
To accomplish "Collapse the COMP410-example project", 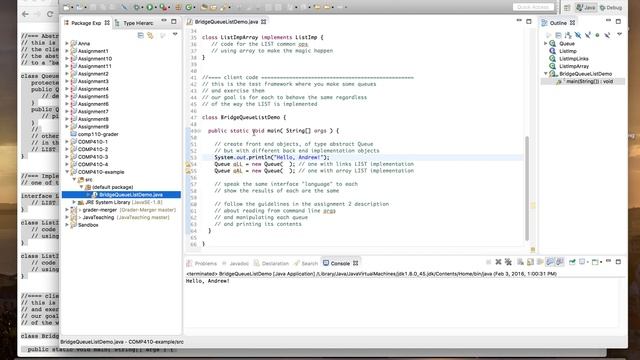I will point(67,172).
